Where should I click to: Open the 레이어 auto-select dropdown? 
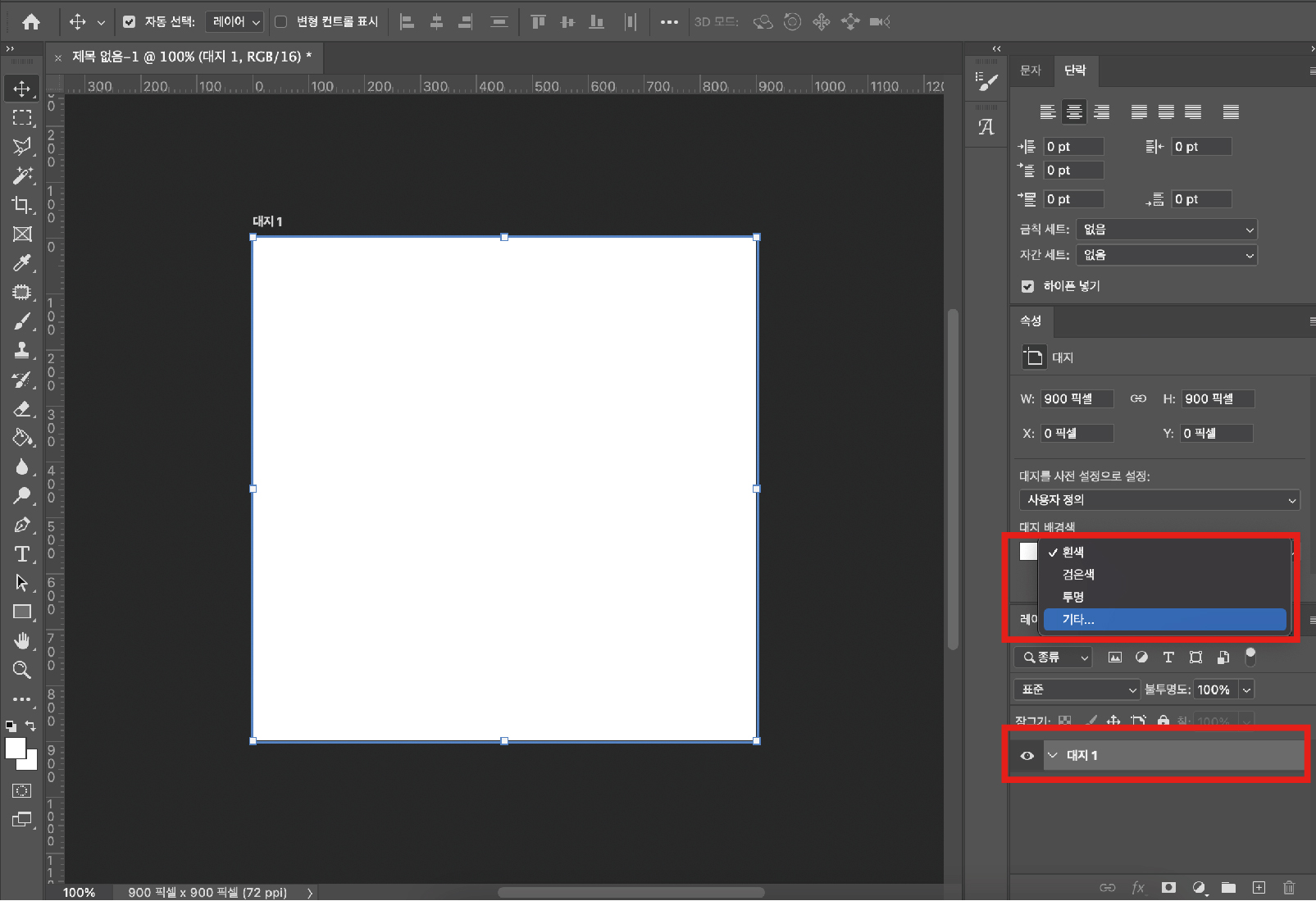235,22
